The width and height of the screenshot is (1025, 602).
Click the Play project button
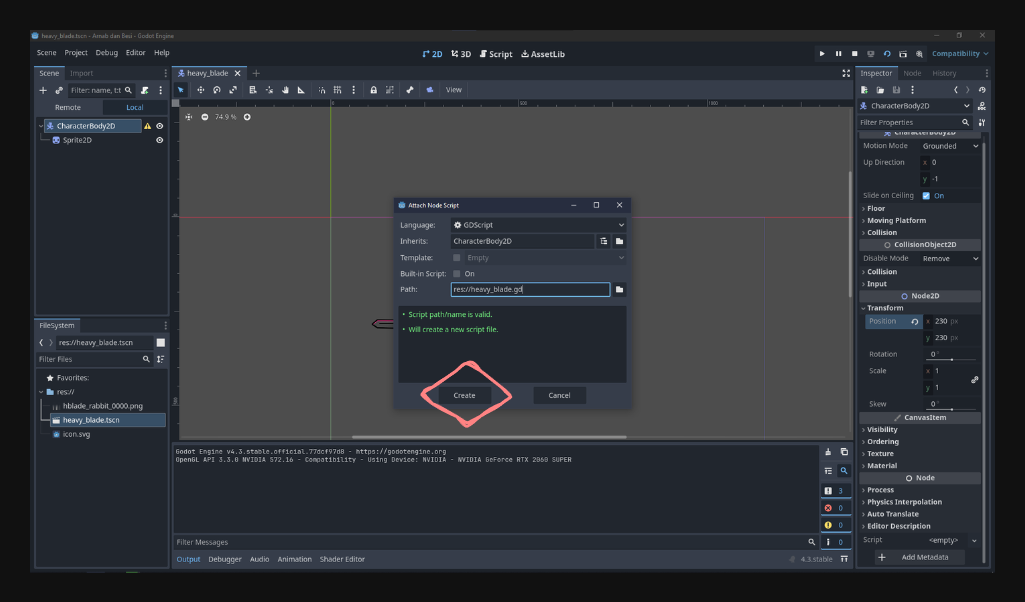point(822,53)
